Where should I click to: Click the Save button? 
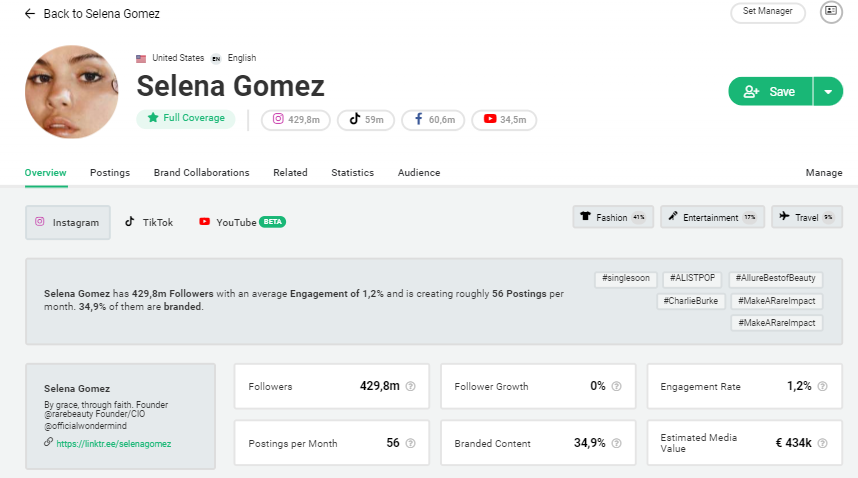pos(770,91)
